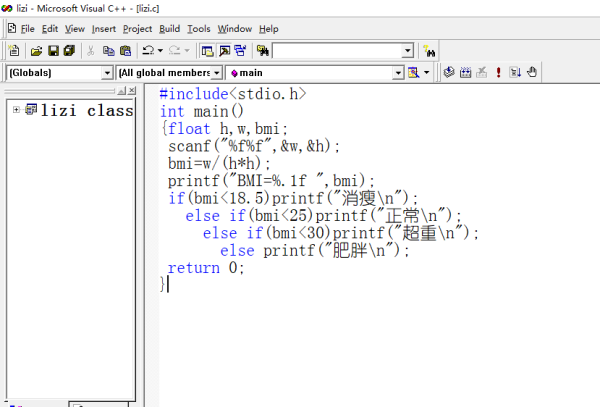Click the New Text File icon

[x=14, y=50]
